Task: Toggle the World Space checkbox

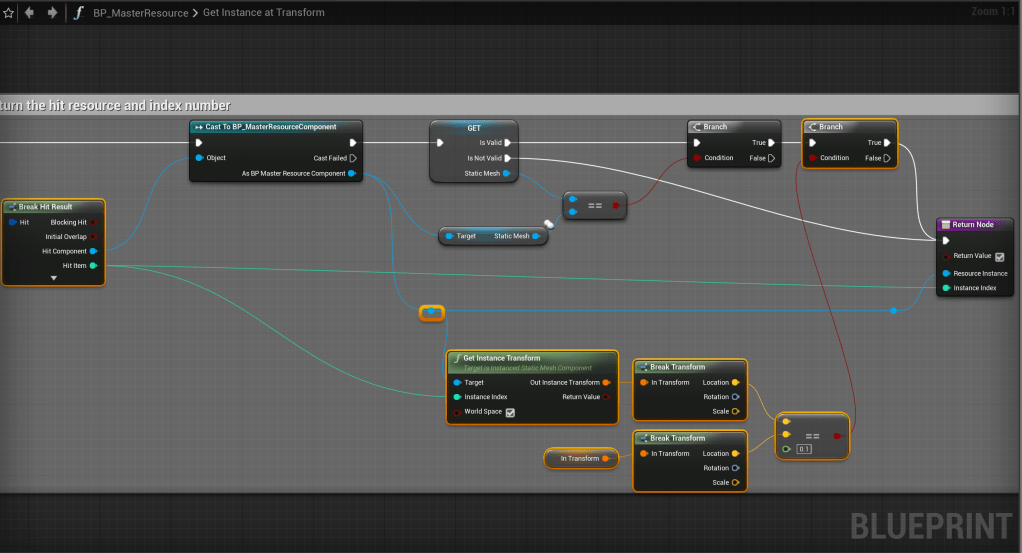Action: pos(510,412)
